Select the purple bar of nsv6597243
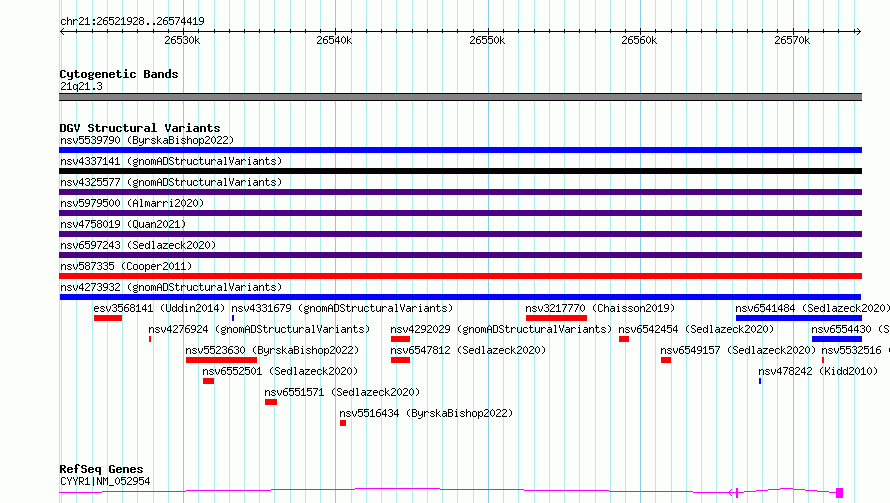This screenshot has height=503, width=890. [x=460, y=255]
